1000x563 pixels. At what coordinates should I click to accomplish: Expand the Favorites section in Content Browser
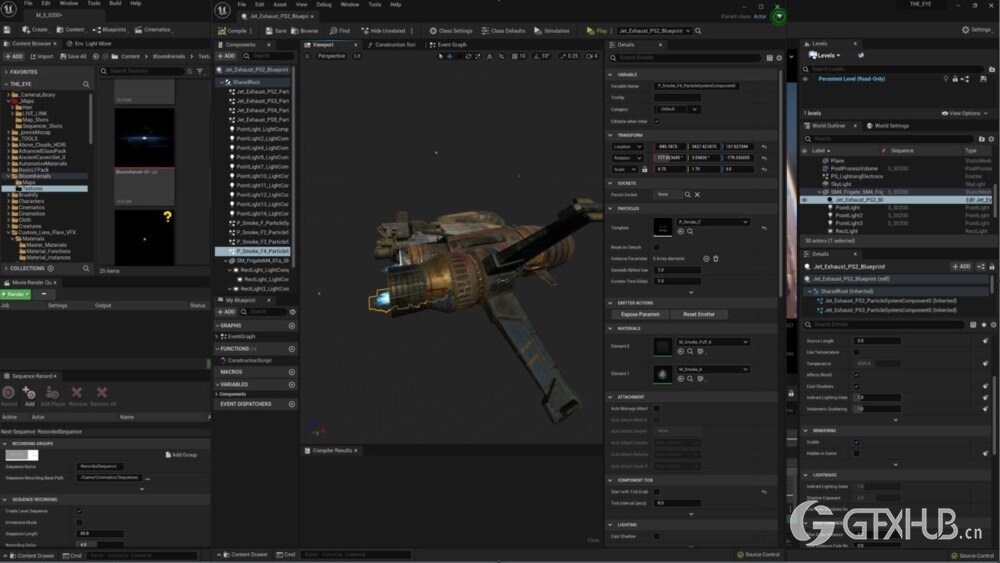pos(6,72)
